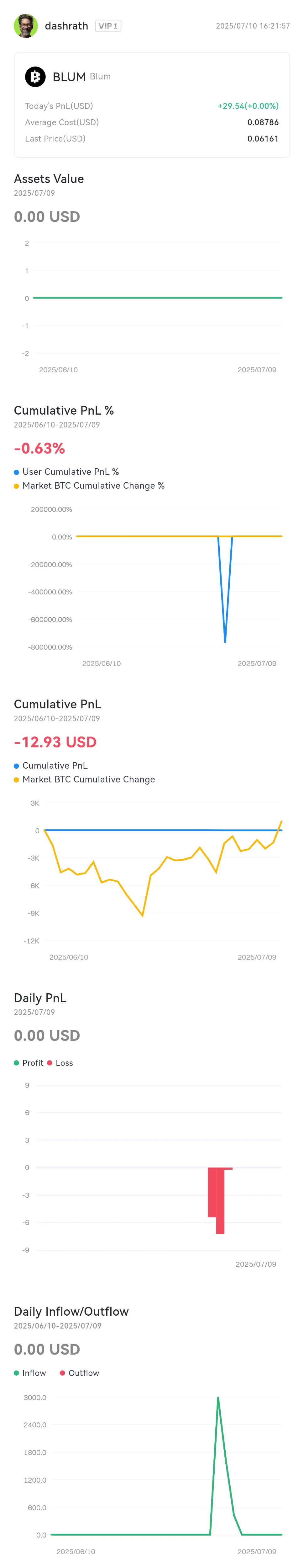Click the large red Daily PnL loss bar
This screenshot has height=1568, width=304.
point(220,1200)
